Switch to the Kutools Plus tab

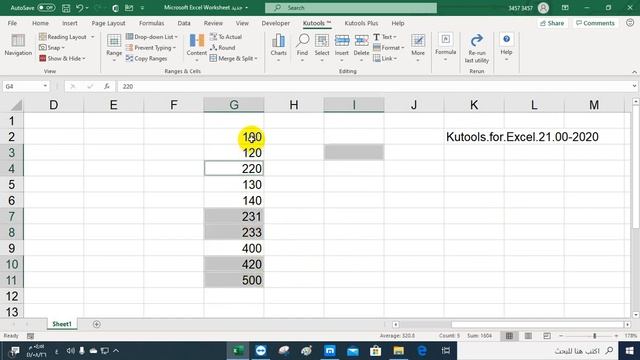(361, 23)
